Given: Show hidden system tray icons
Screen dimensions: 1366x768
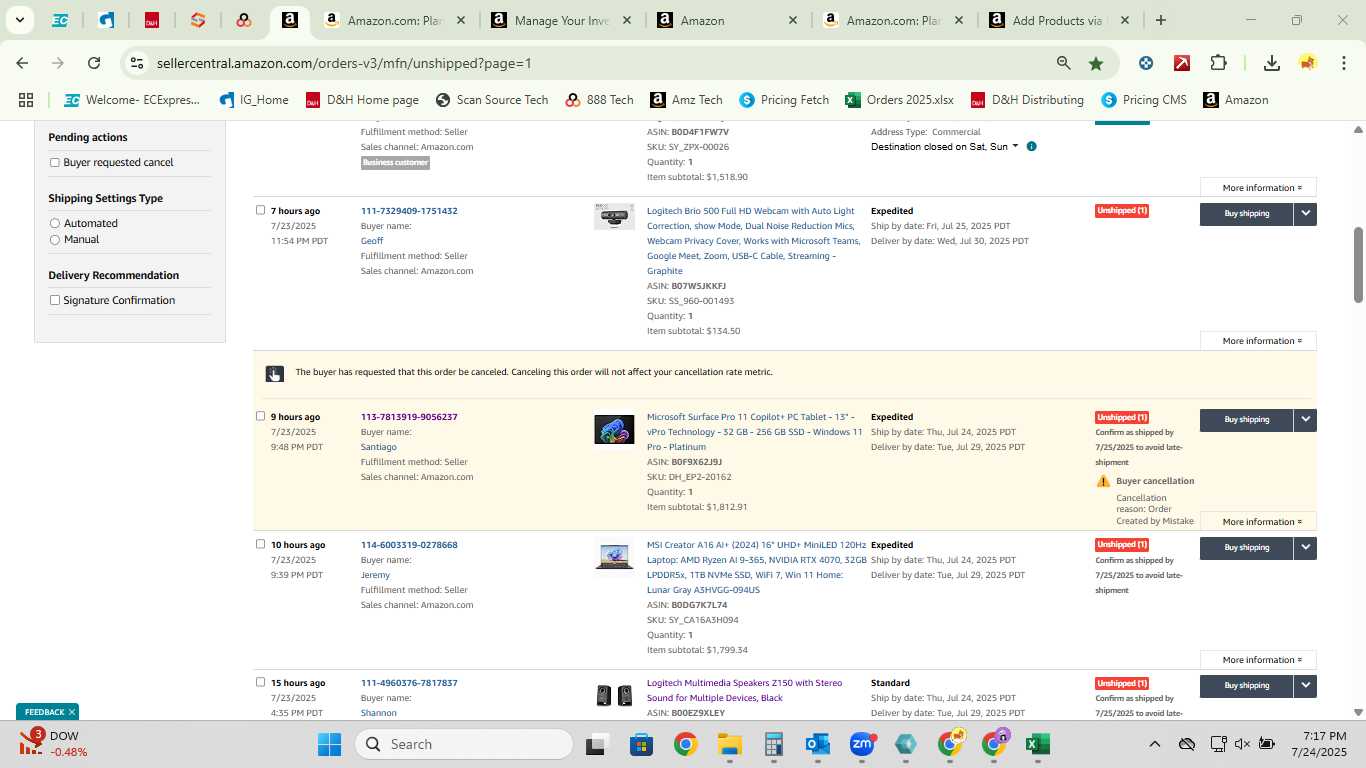Looking at the screenshot, I should tap(1154, 744).
